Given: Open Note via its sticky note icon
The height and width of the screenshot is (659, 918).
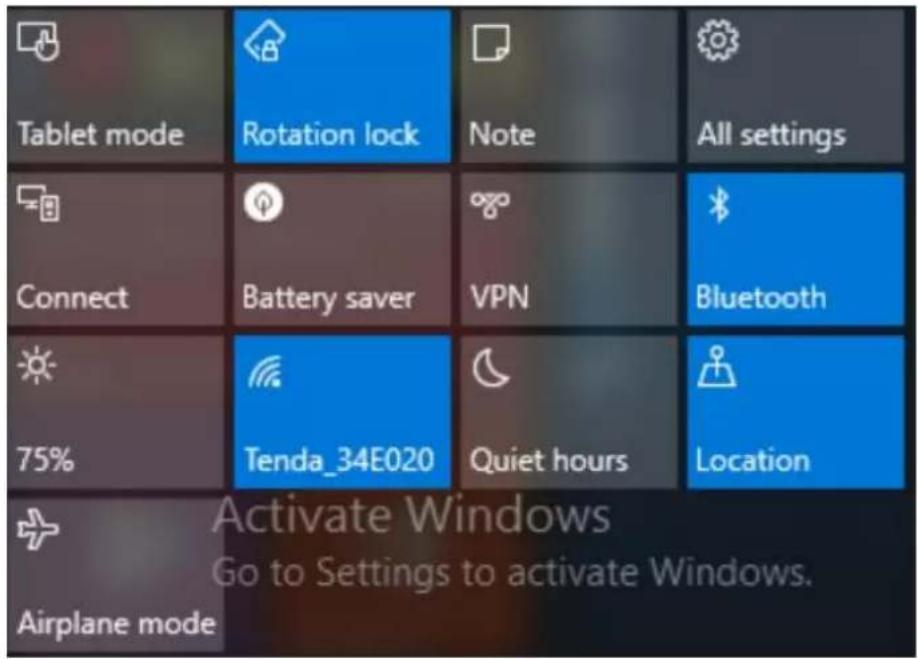Looking at the screenshot, I should 491,42.
